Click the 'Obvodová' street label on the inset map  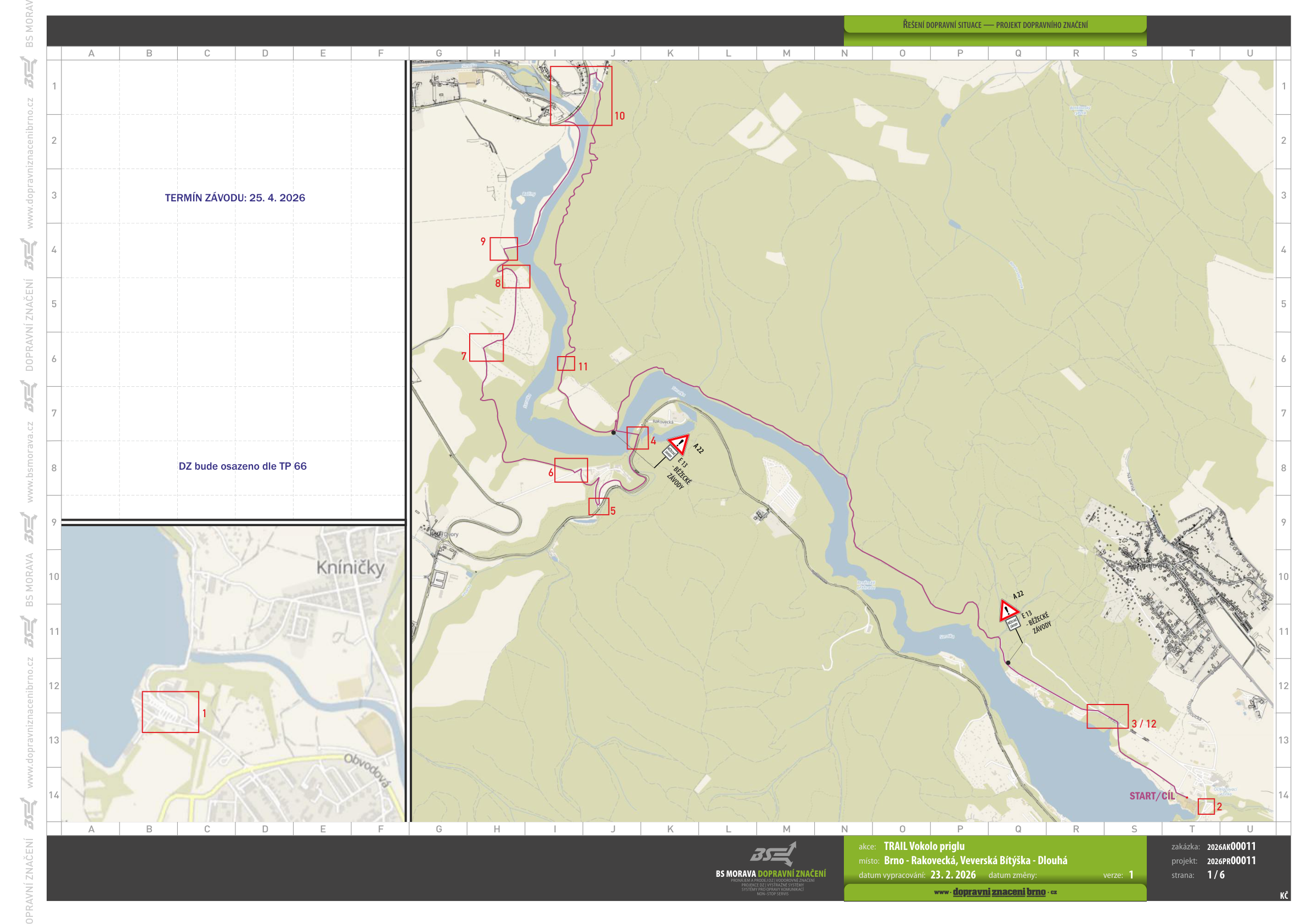pos(368,770)
